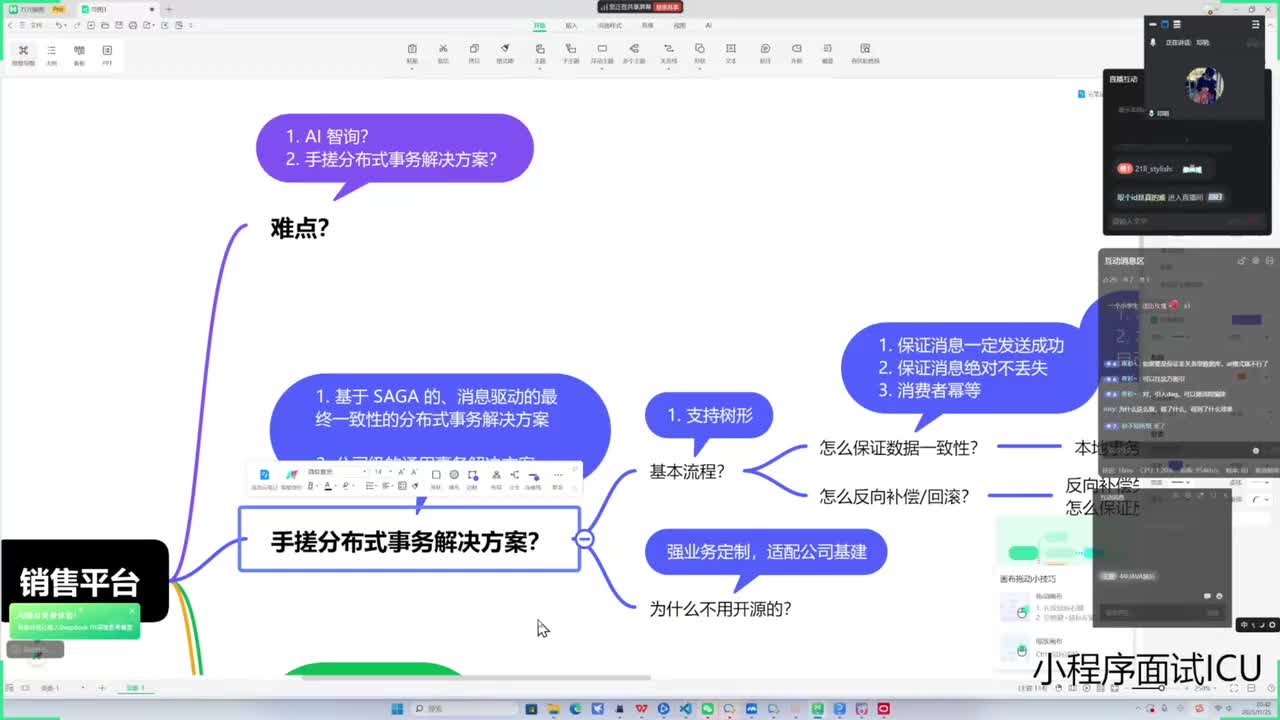Open the Page Style ribbon tab

point(610,25)
